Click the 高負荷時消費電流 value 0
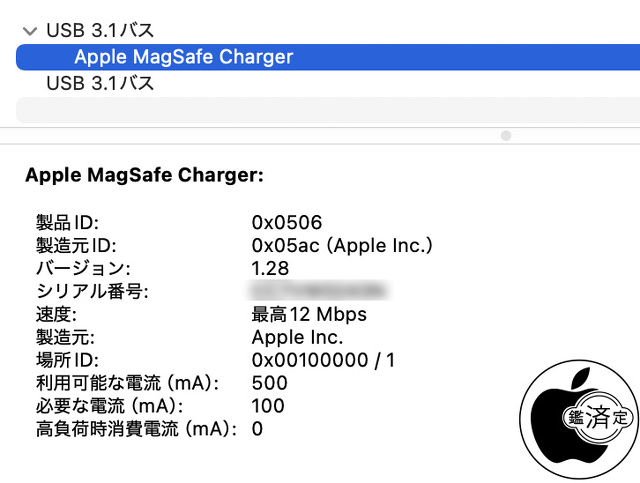This screenshot has width=640, height=483. 257,429
